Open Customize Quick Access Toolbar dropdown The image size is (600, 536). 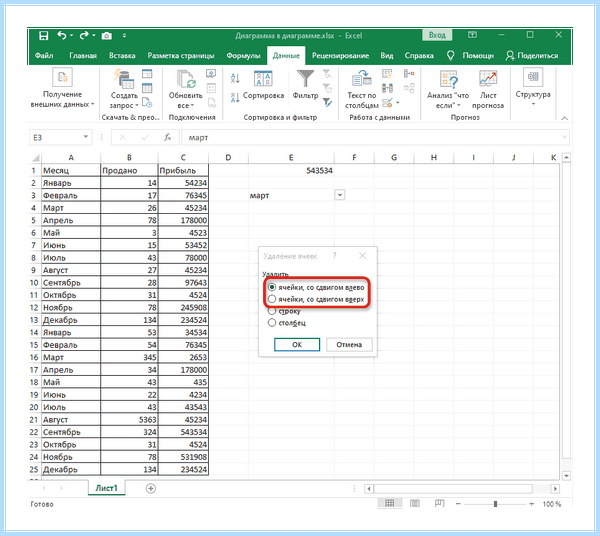pyautogui.click(x=124, y=36)
